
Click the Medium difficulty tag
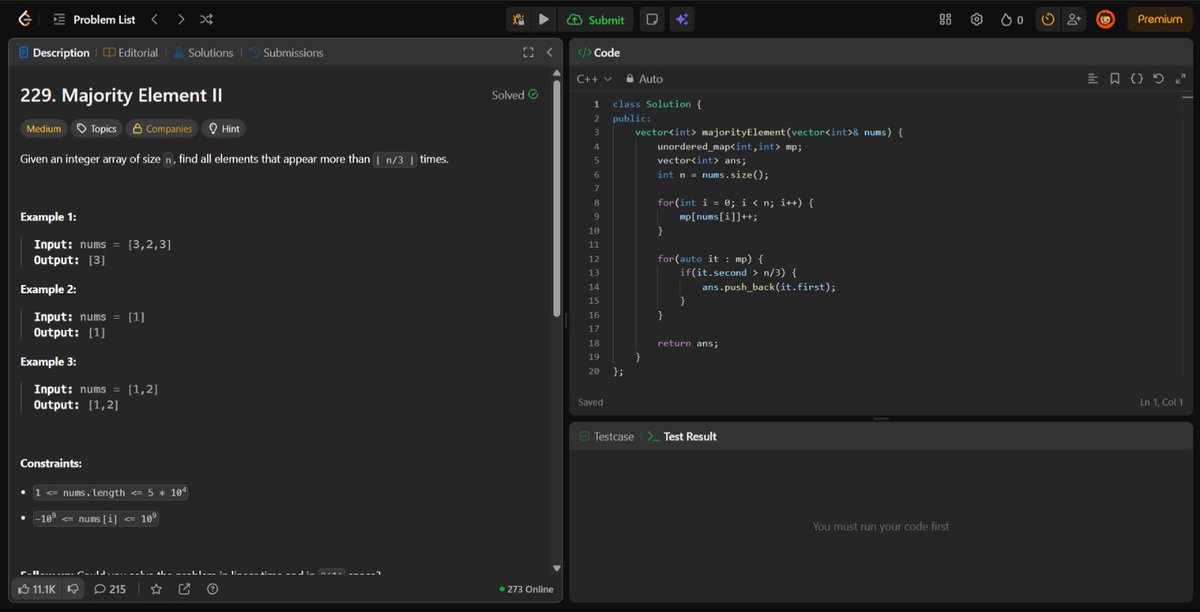[x=44, y=129]
